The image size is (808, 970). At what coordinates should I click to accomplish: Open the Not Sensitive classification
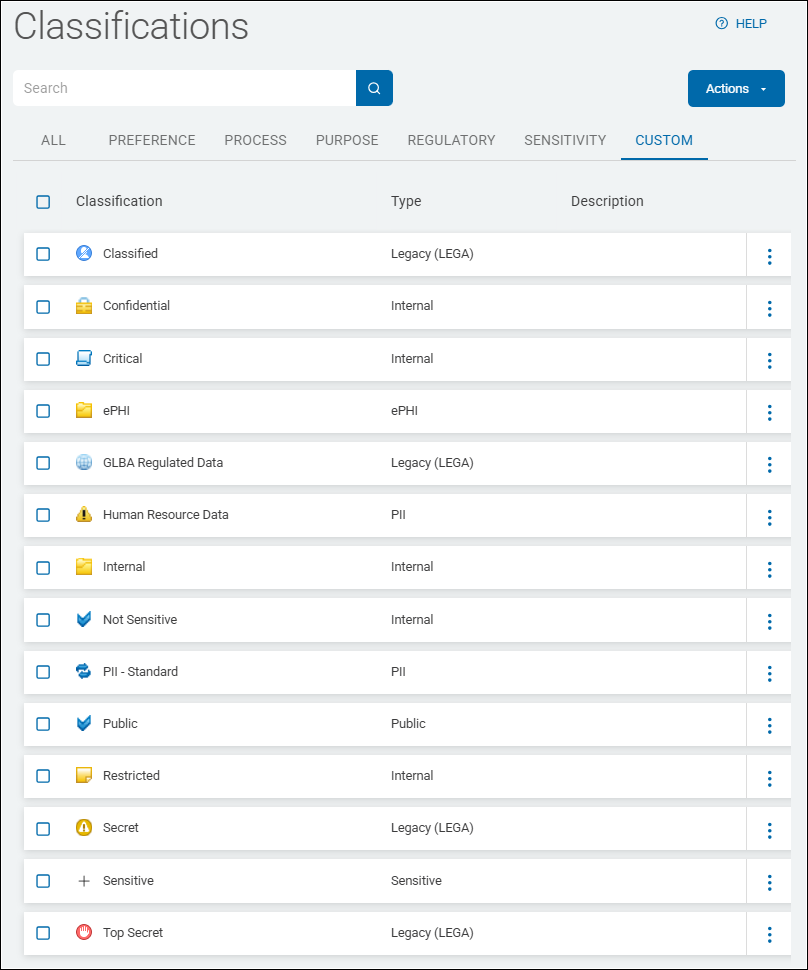coord(140,620)
